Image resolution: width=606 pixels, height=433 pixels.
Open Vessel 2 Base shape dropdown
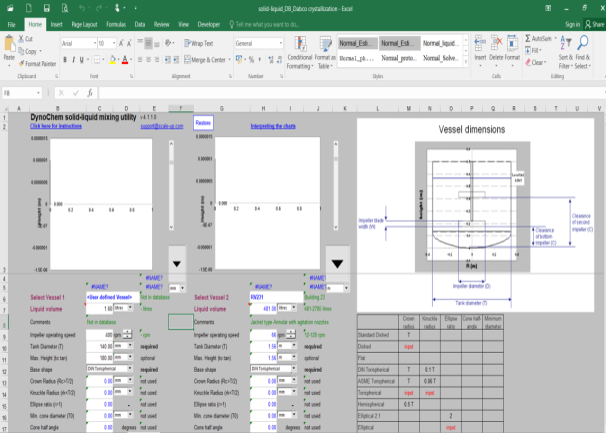tap(294, 368)
